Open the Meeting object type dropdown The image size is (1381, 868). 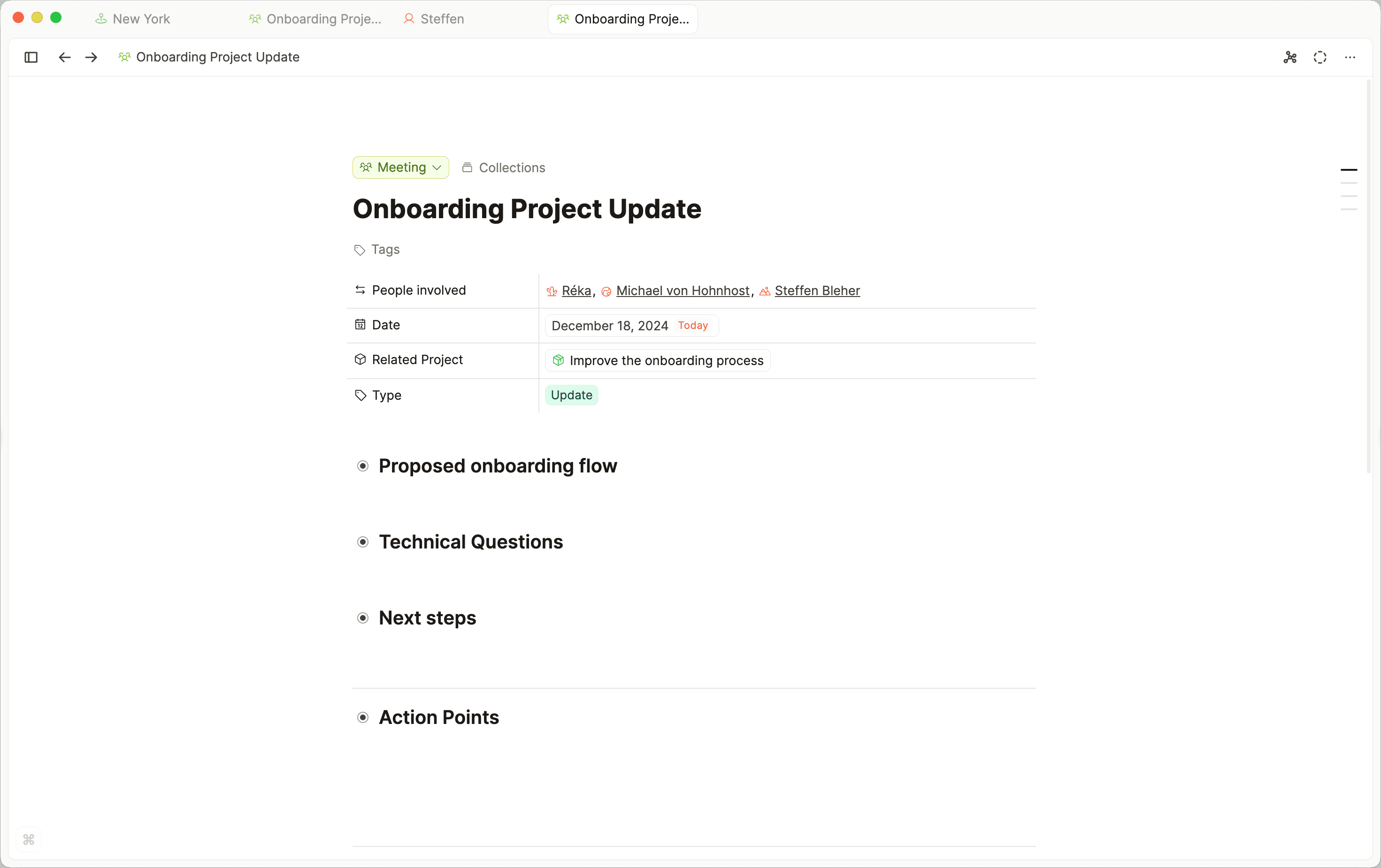coord(400,168)
